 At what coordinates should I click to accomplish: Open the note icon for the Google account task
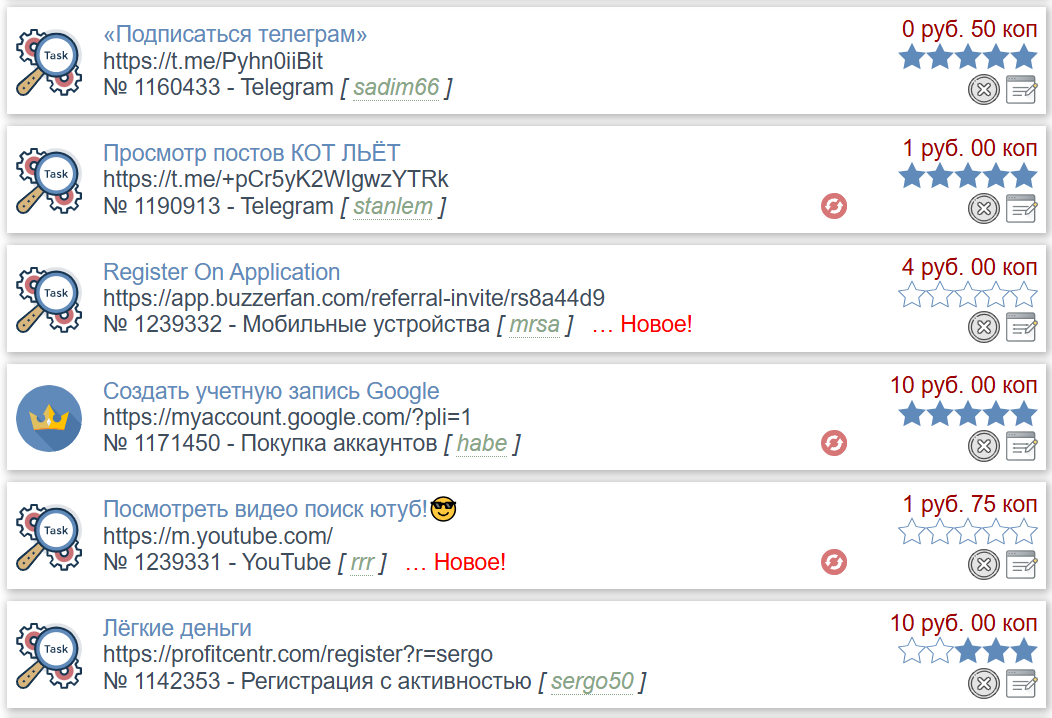point(1021,446)
